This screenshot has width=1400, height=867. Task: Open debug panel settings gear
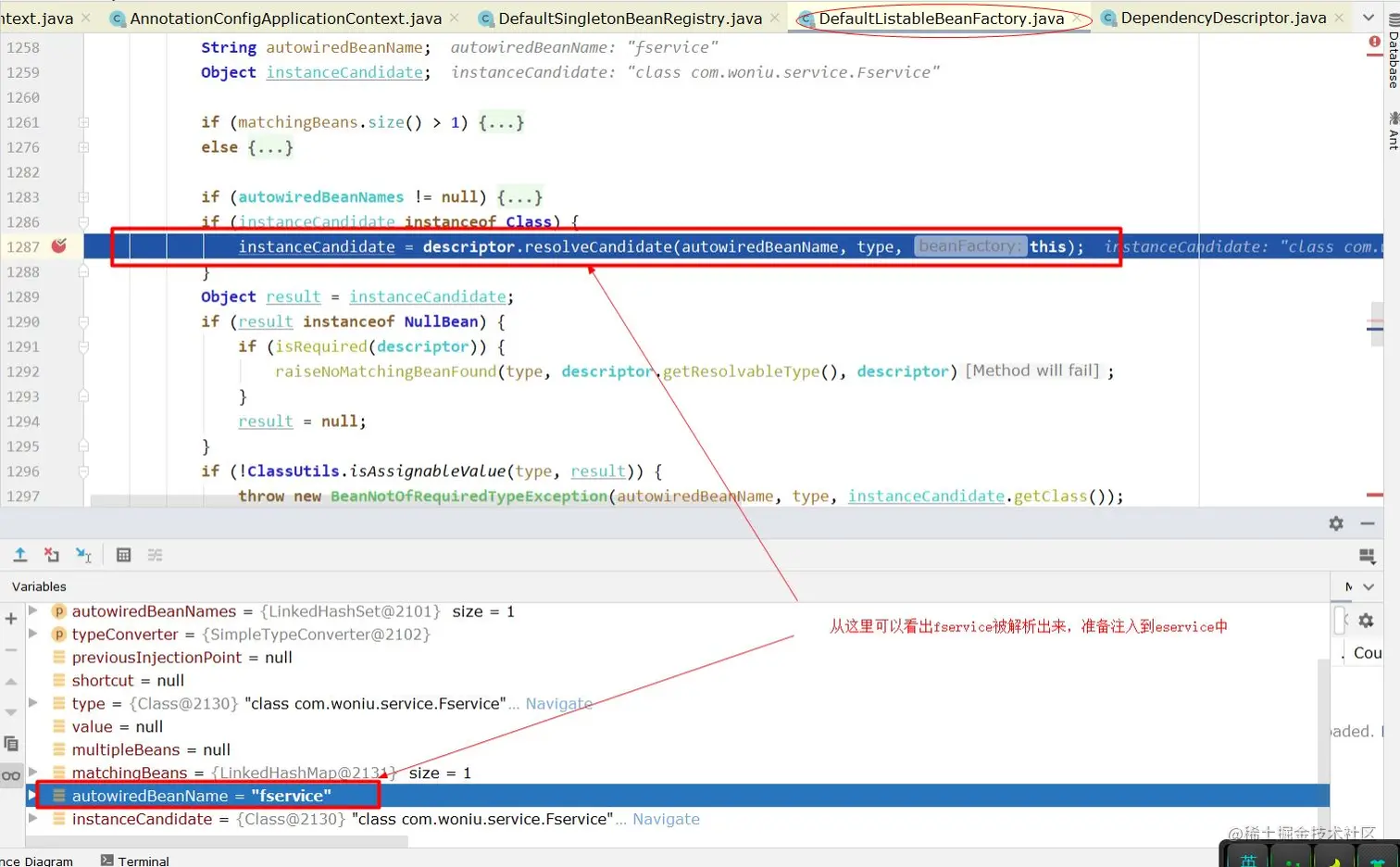click(x=1336, y=523)
